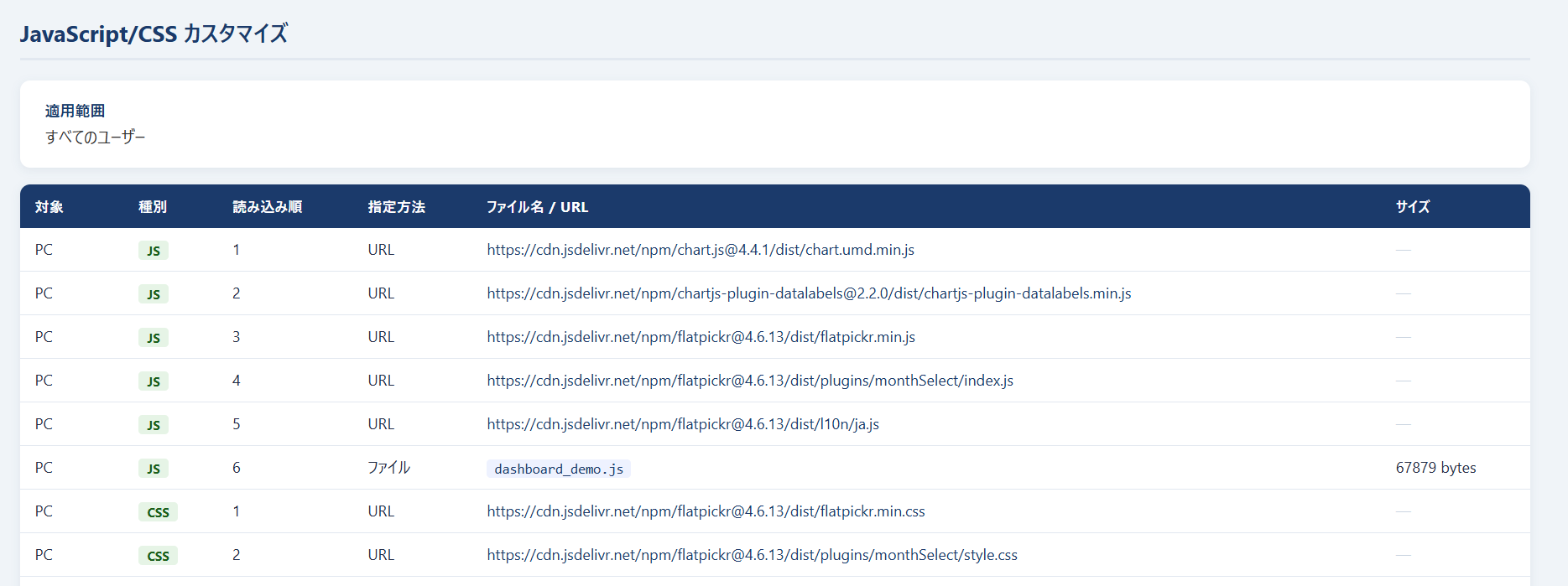Click the JS badge in the l10n/ja.js row

click(154, 425)
